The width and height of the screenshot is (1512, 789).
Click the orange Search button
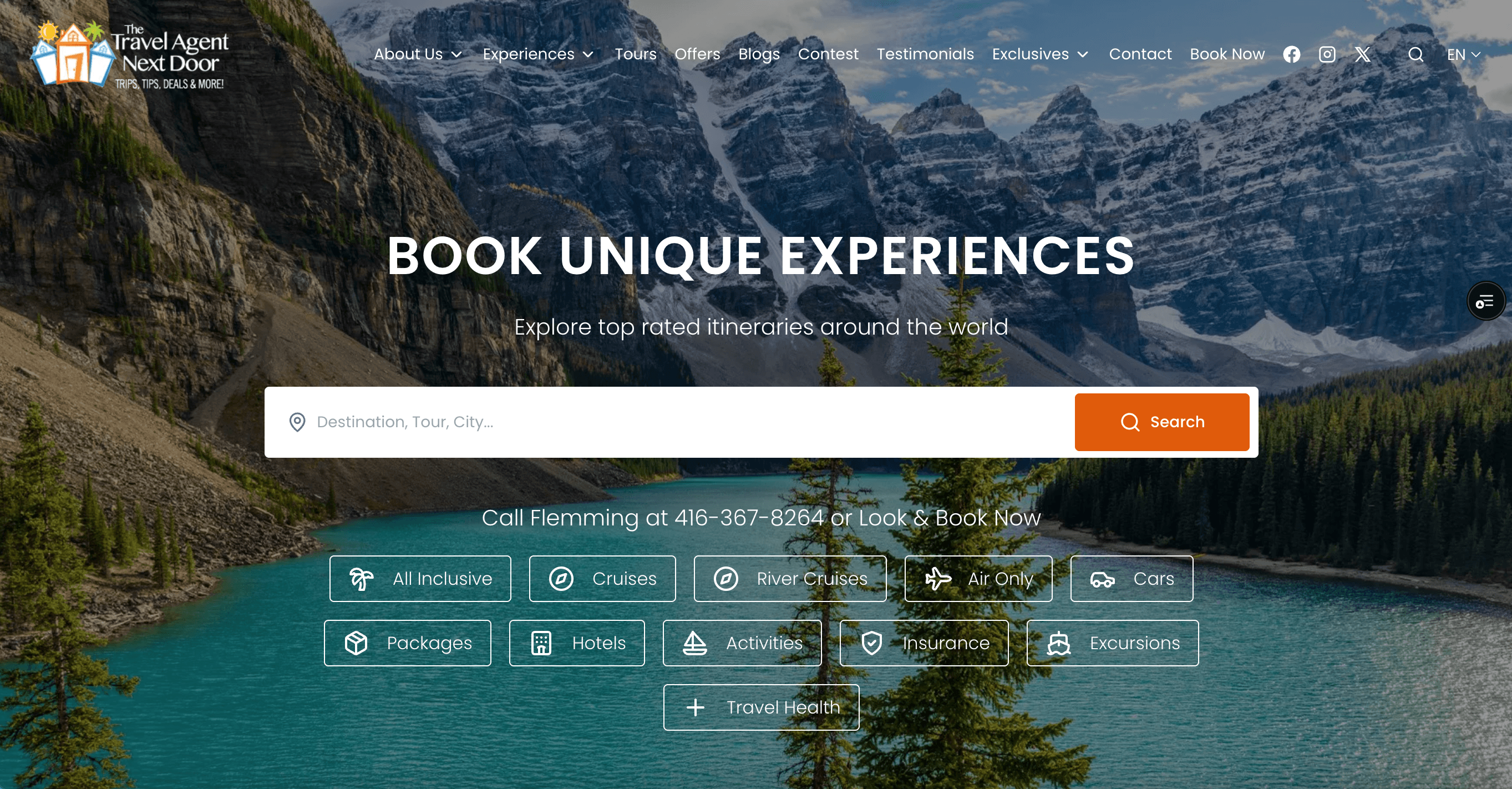[x=1161, y=422]
